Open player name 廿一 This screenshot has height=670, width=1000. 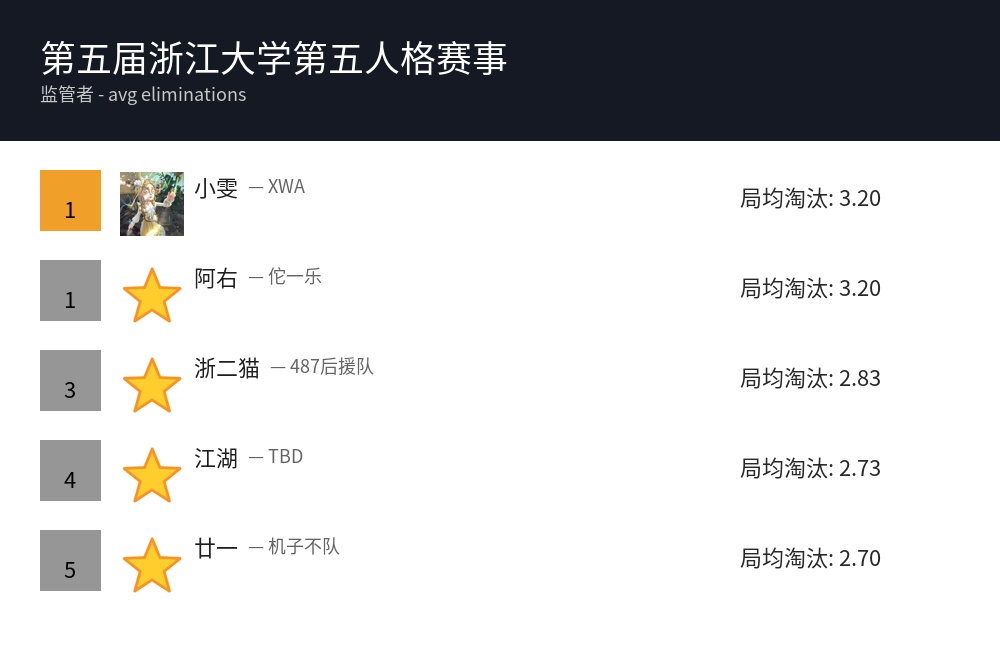(216, 548)
